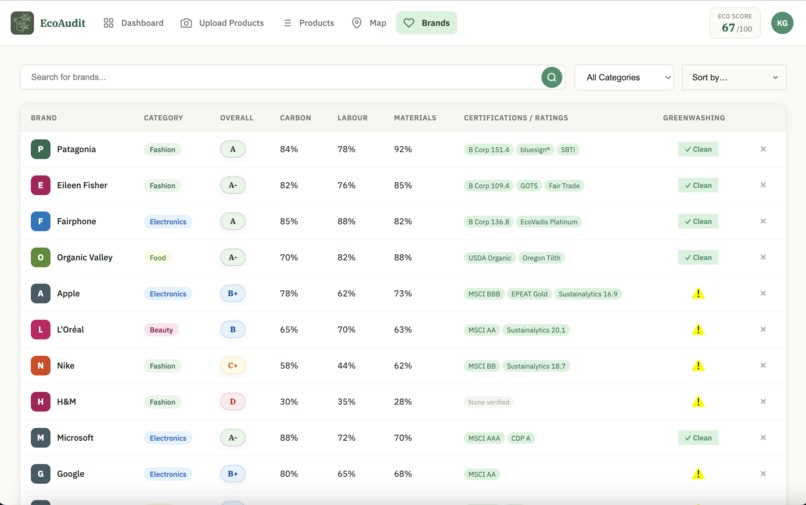Click H&M's H brand icon
This screenshot has height=505, width=806.
coord(41,401)
